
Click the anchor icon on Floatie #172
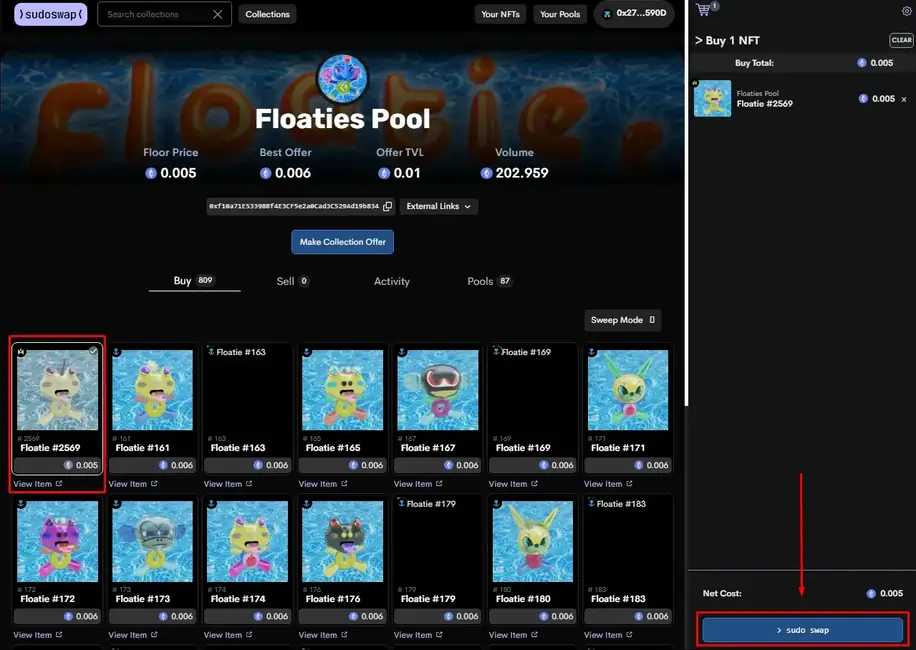tap(21, 503)
